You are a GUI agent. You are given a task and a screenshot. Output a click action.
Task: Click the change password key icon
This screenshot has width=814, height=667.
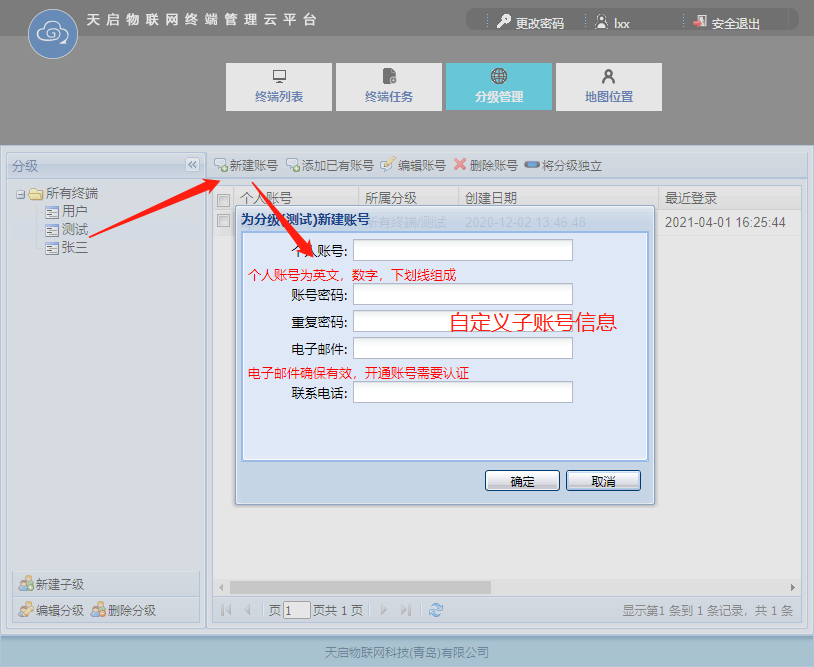pyautogui.click(x=503, y=22)
